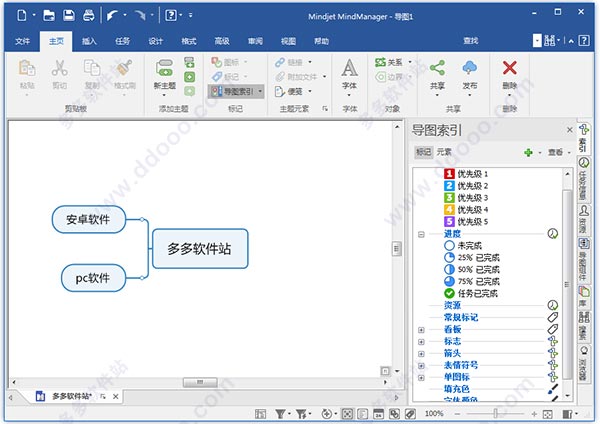
Task: Click the Undo arrow icon
Action: pyautogui.click(x=112, y=15)
